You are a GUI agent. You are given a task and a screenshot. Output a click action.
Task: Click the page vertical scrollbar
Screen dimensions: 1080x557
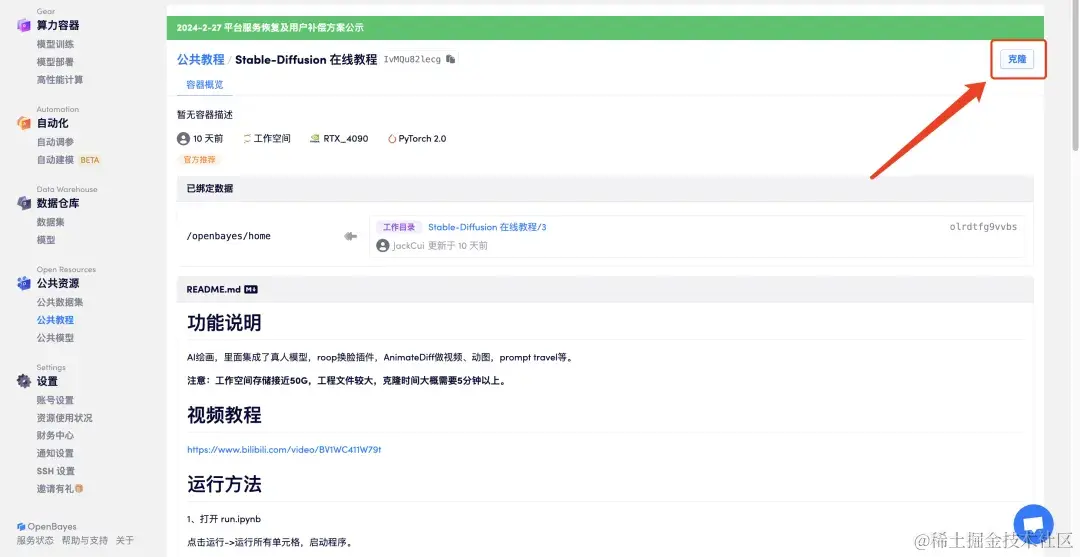click(1075, 76)
